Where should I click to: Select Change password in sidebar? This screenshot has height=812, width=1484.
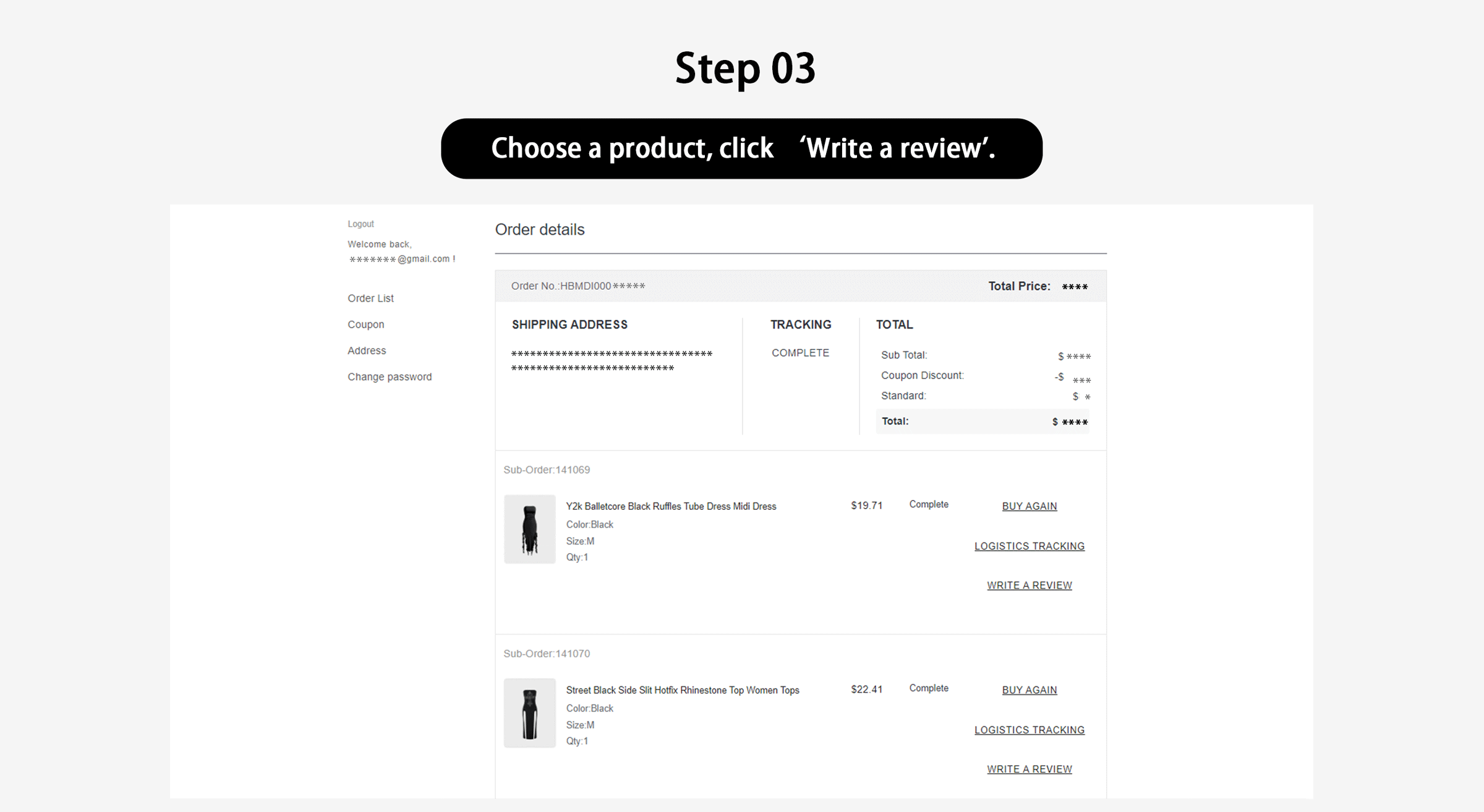pyautogui.click(x=390, y=376)
